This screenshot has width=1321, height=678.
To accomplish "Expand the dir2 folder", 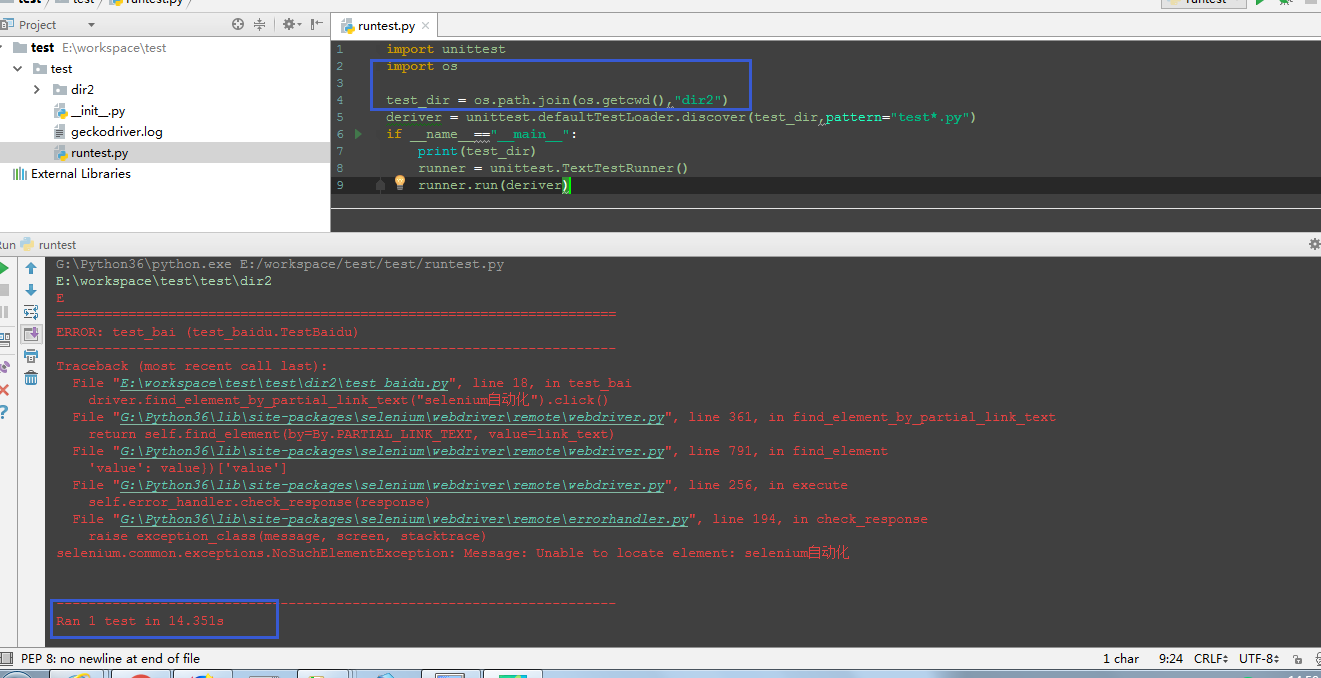I will [37, 90].
